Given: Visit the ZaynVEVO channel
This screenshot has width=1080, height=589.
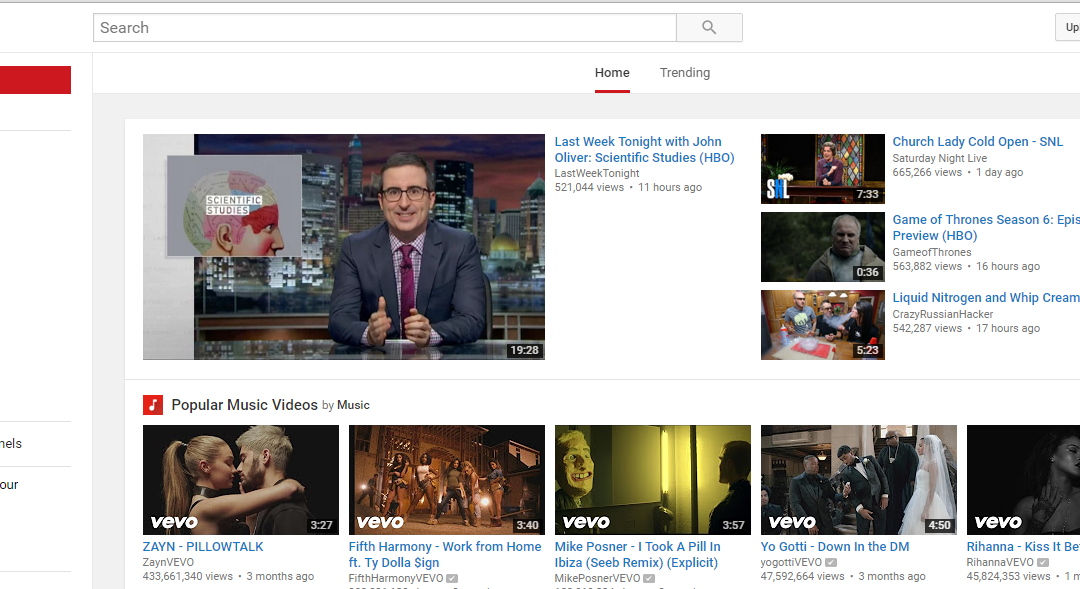Looking at the screenshot, I should pos(168,562).
